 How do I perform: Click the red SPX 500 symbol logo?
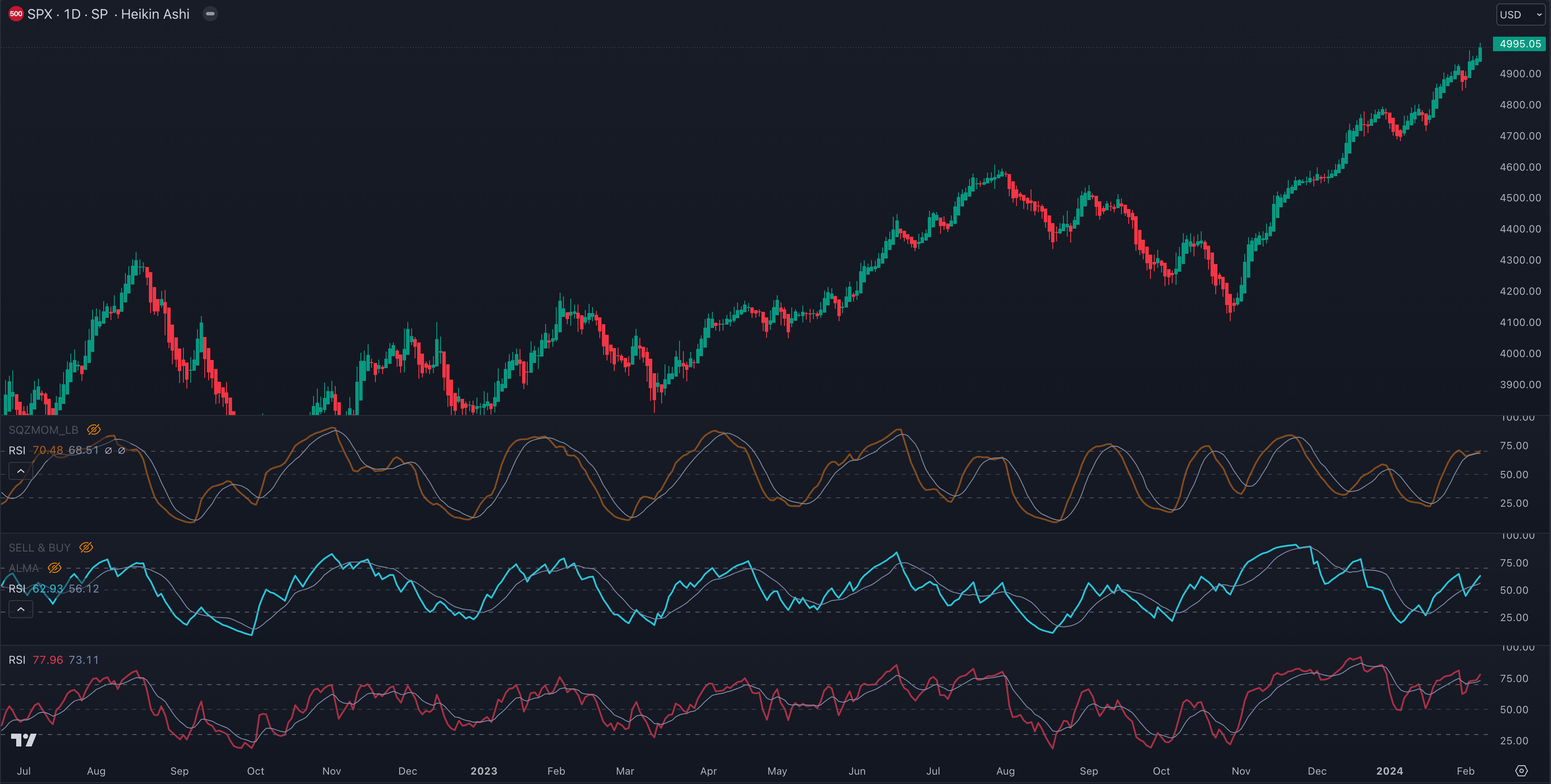pyautogui.click(x=16, y=14)
